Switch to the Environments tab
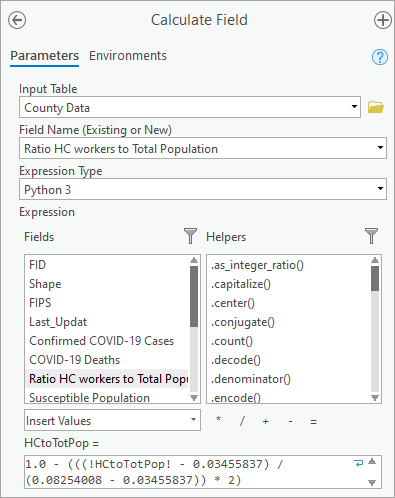Image resolution: width=395 pixels, height=498 pixels. 128,56
